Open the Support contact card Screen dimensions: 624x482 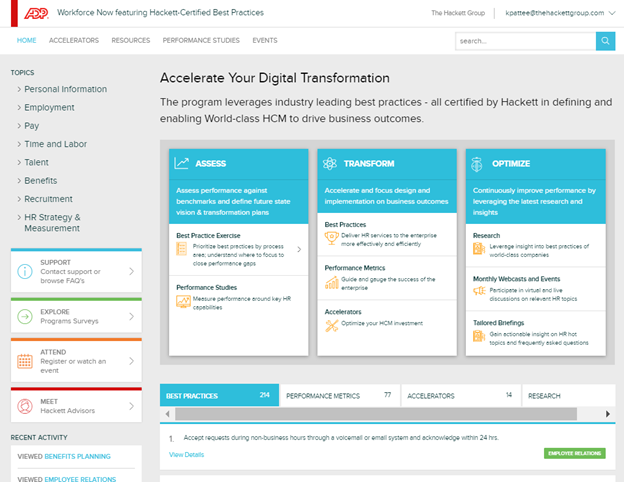76,271
